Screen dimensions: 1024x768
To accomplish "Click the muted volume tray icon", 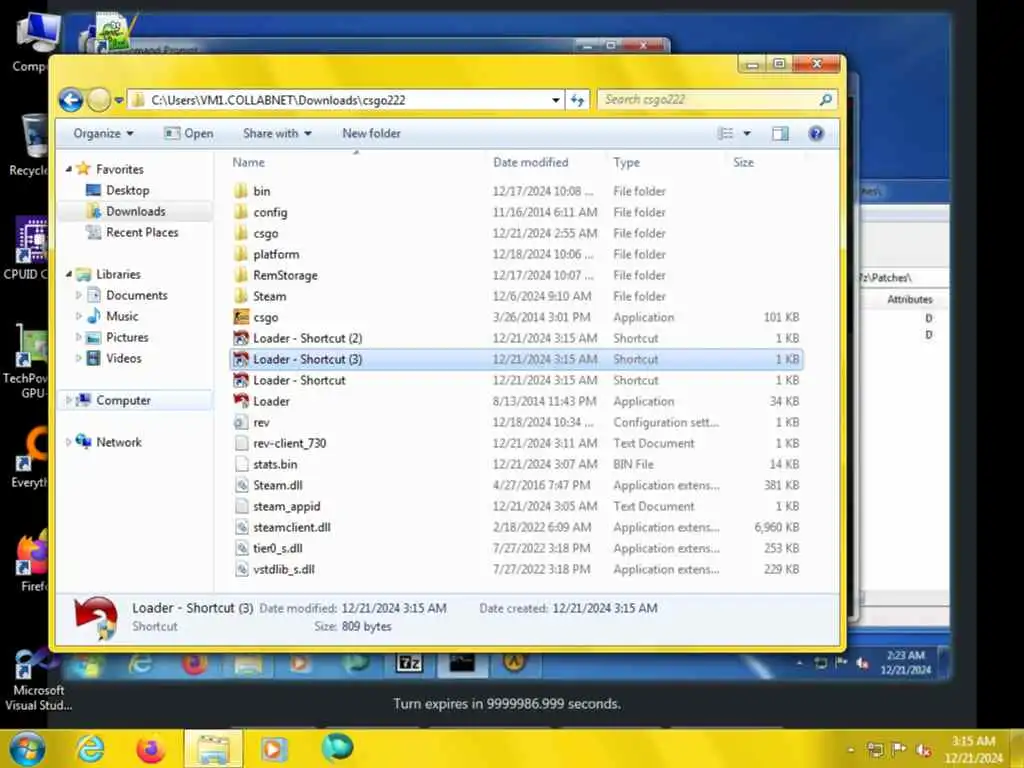I will coord(923,750).
